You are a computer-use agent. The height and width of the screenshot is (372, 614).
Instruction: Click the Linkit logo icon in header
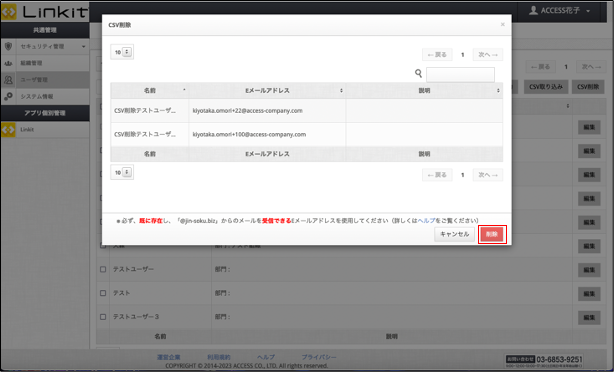pyautogui.click(x=9, y=12)
